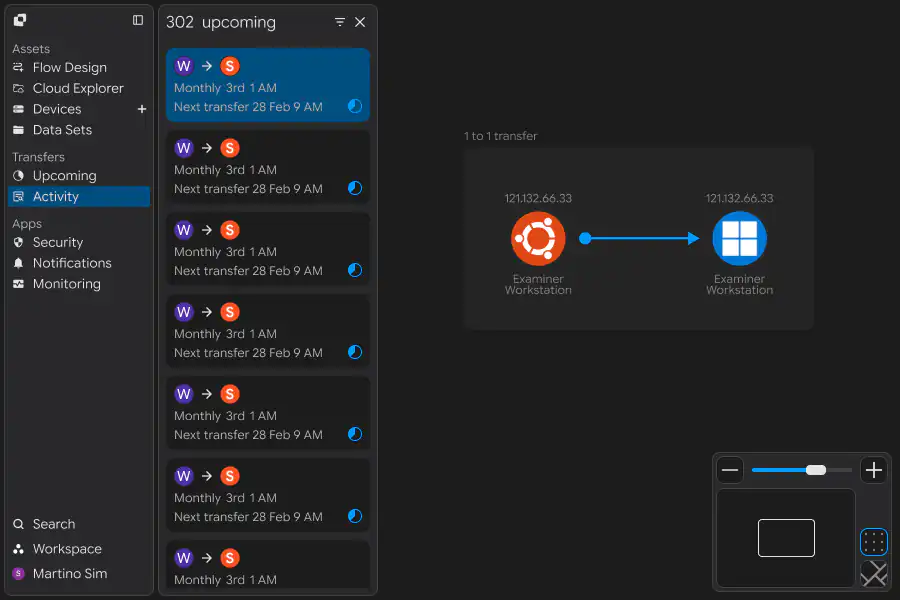The height and width of the screenshot is (600, 900).
Task: Select the highlighted first transfer card
Action: 268,85
